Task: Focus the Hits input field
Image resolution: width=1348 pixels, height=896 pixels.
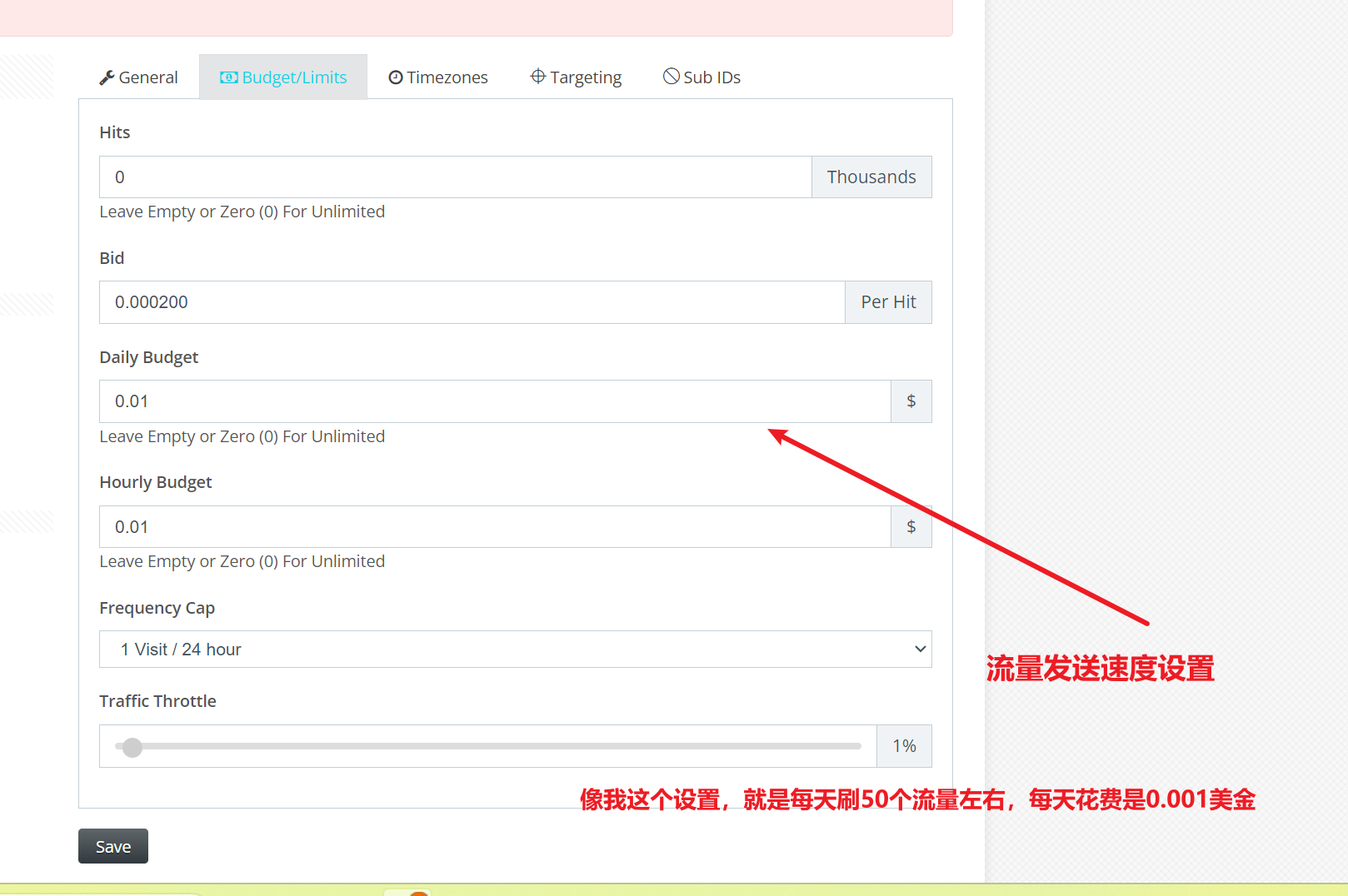Action: [455, 177]
